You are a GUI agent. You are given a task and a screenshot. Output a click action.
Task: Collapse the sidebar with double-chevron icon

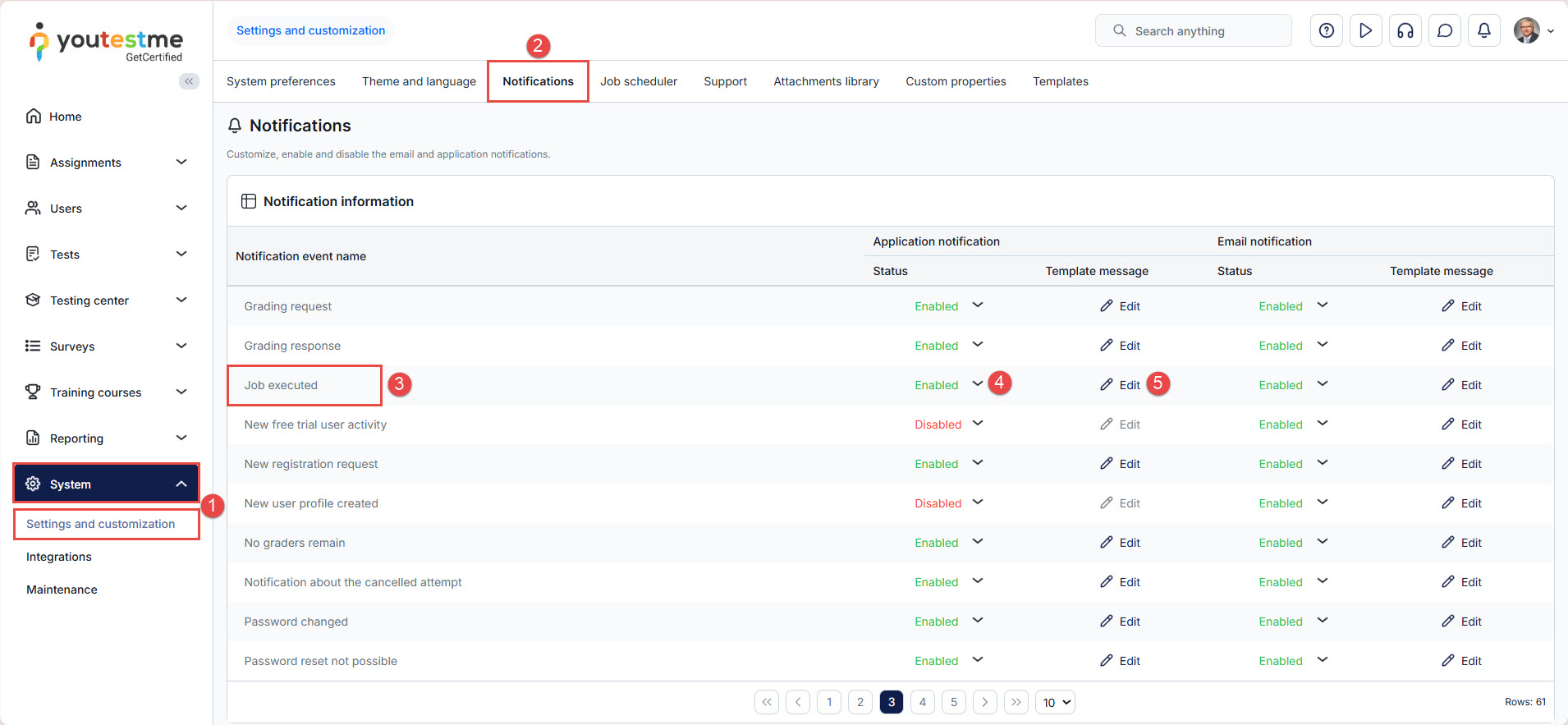(x=189, y=80)
